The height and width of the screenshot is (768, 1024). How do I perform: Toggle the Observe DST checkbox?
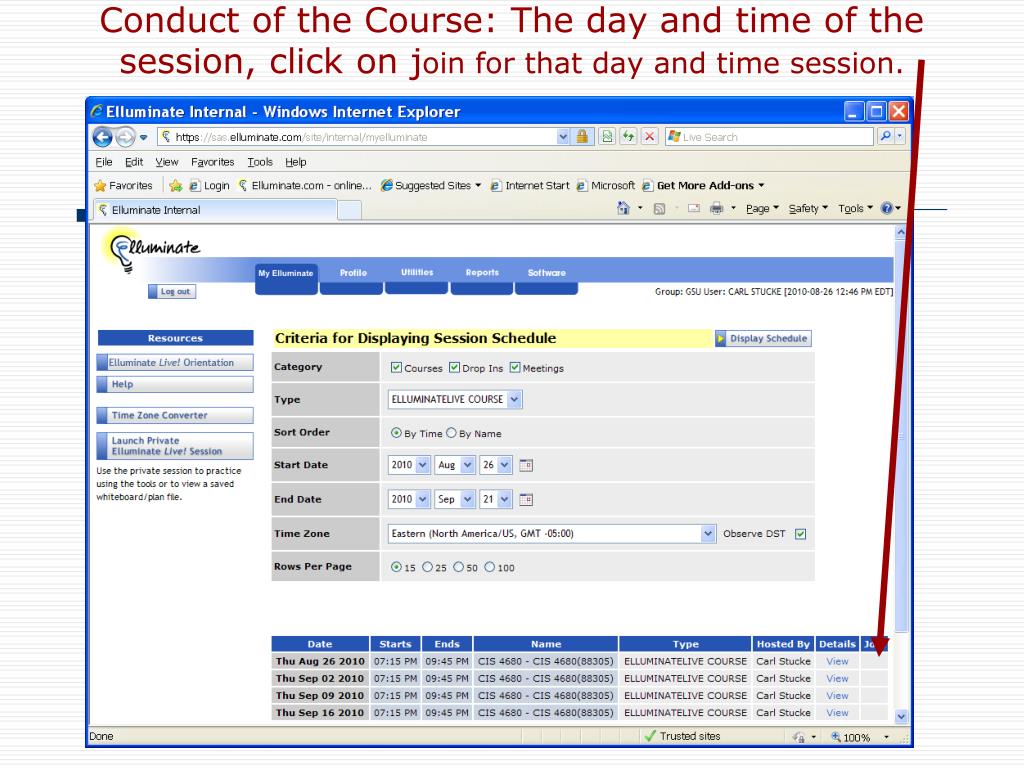(801, 534)
